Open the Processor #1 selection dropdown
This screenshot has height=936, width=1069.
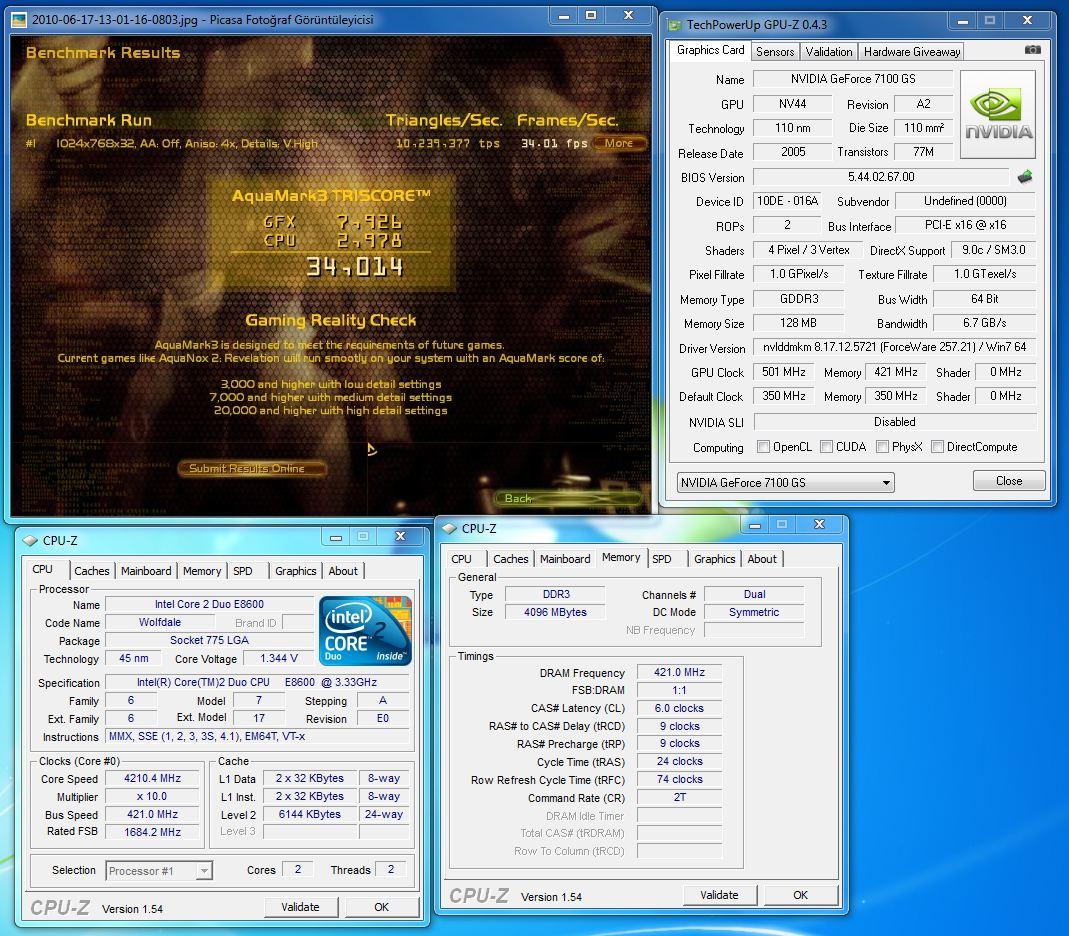[x=159, y=871]
